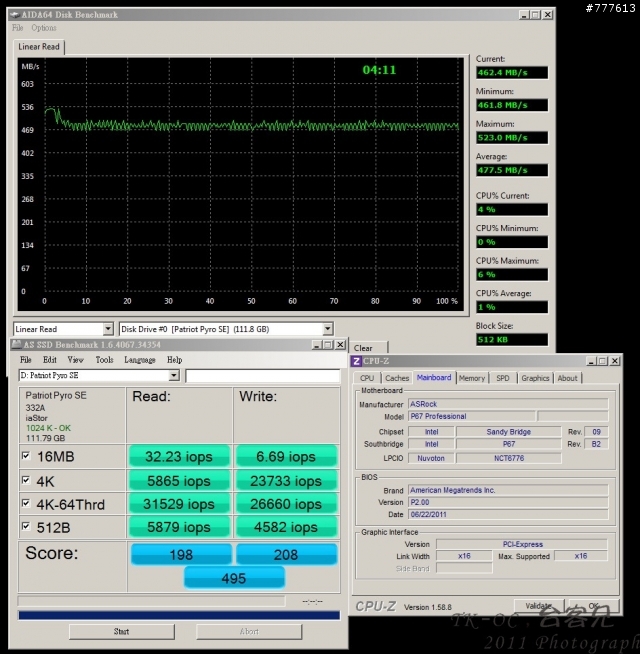Click the Abort button in AS SSD Benchmark
The width and height of the screenshot is (640, 655).
[249, 632]
